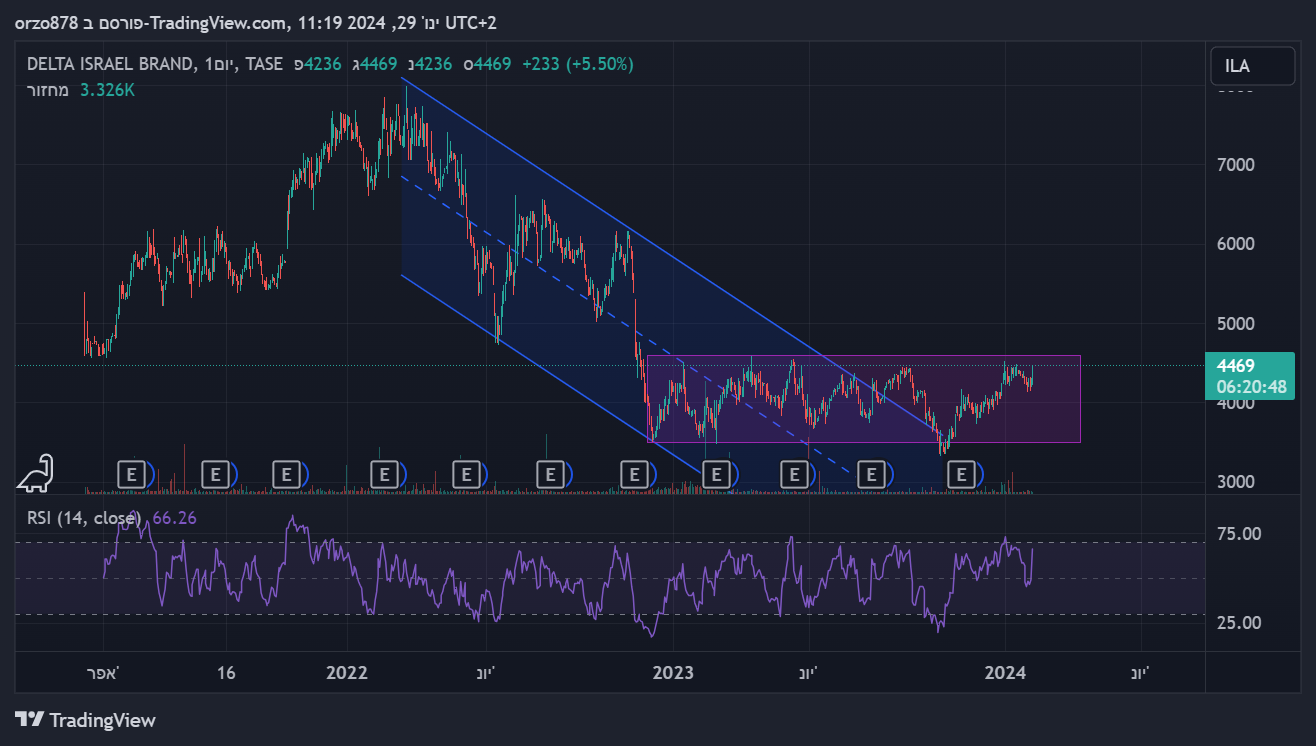Click the 16 time axis label
Screen dimensions: 1316x746
point(226,673)
